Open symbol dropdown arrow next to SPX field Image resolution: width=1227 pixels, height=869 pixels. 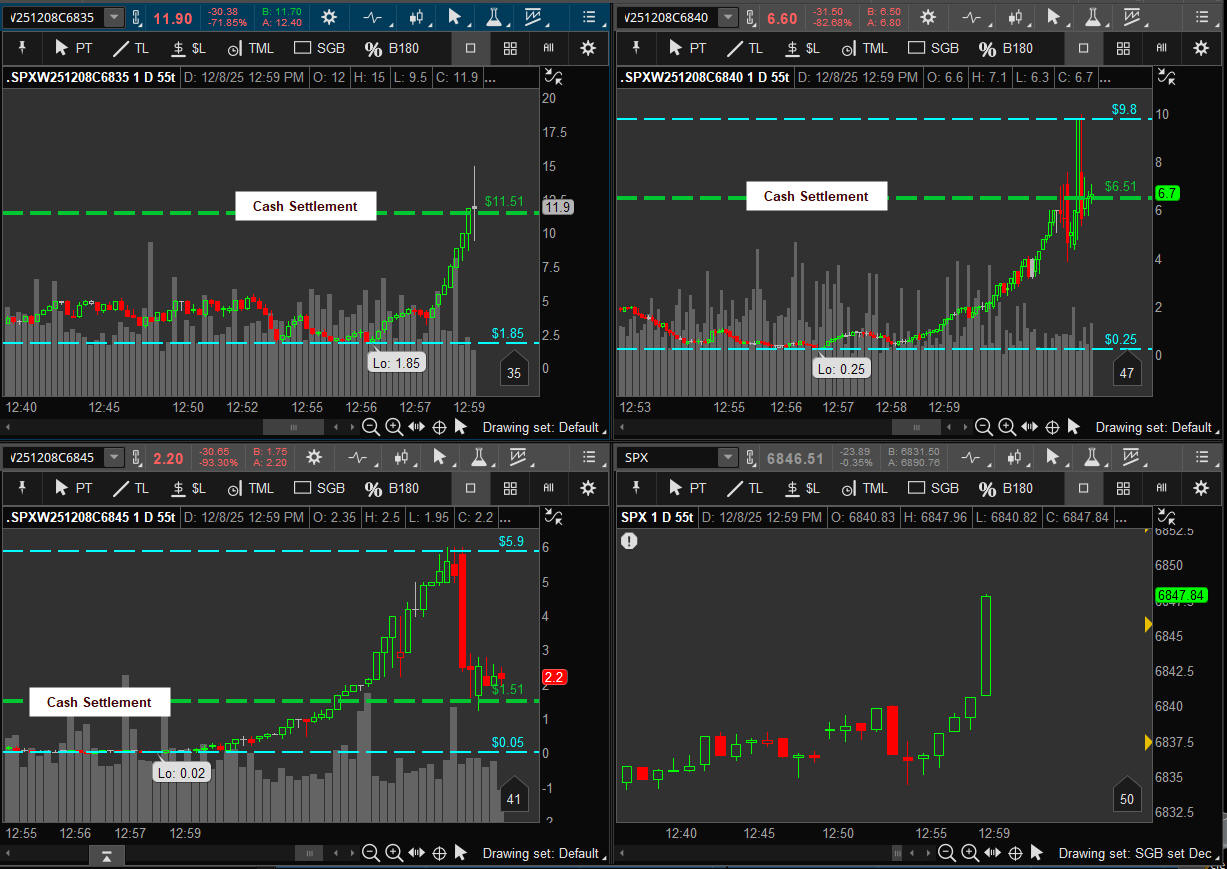tap(727, 458)
